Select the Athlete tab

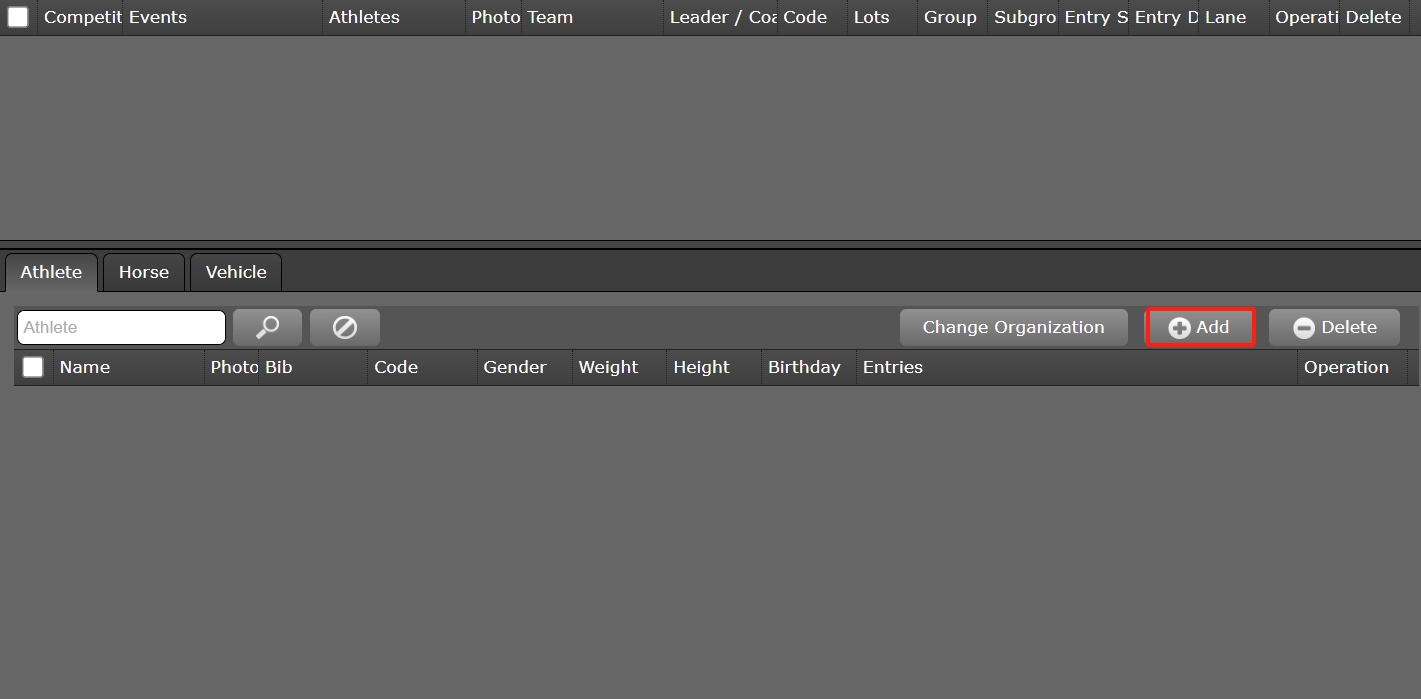(x=51, y=272)
